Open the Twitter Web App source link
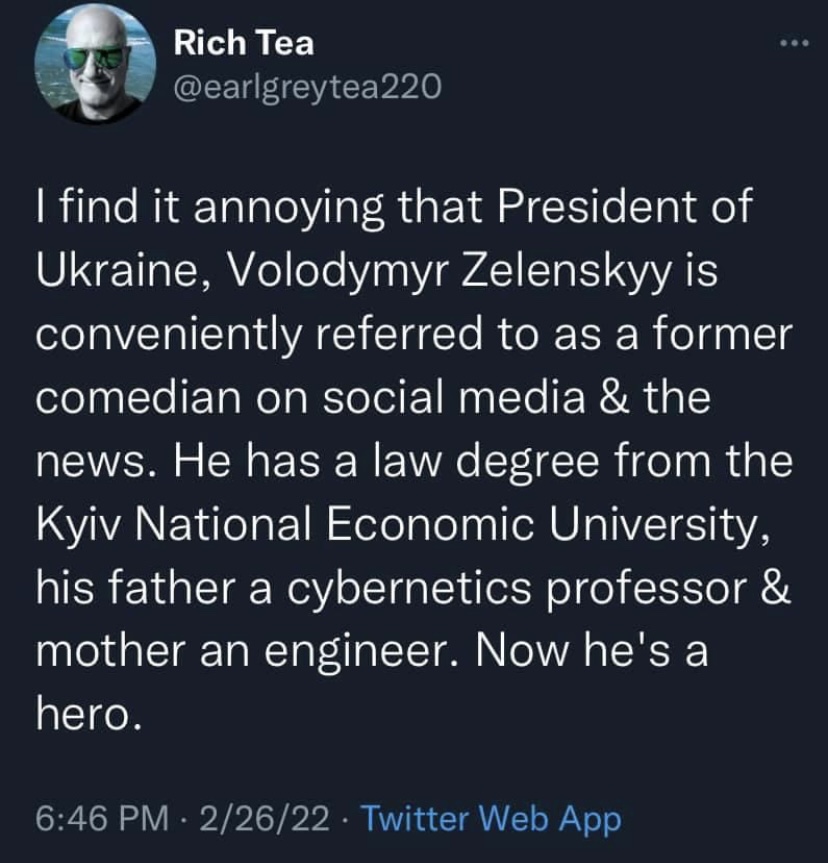 pyautogui.click(x=489, y=819)
